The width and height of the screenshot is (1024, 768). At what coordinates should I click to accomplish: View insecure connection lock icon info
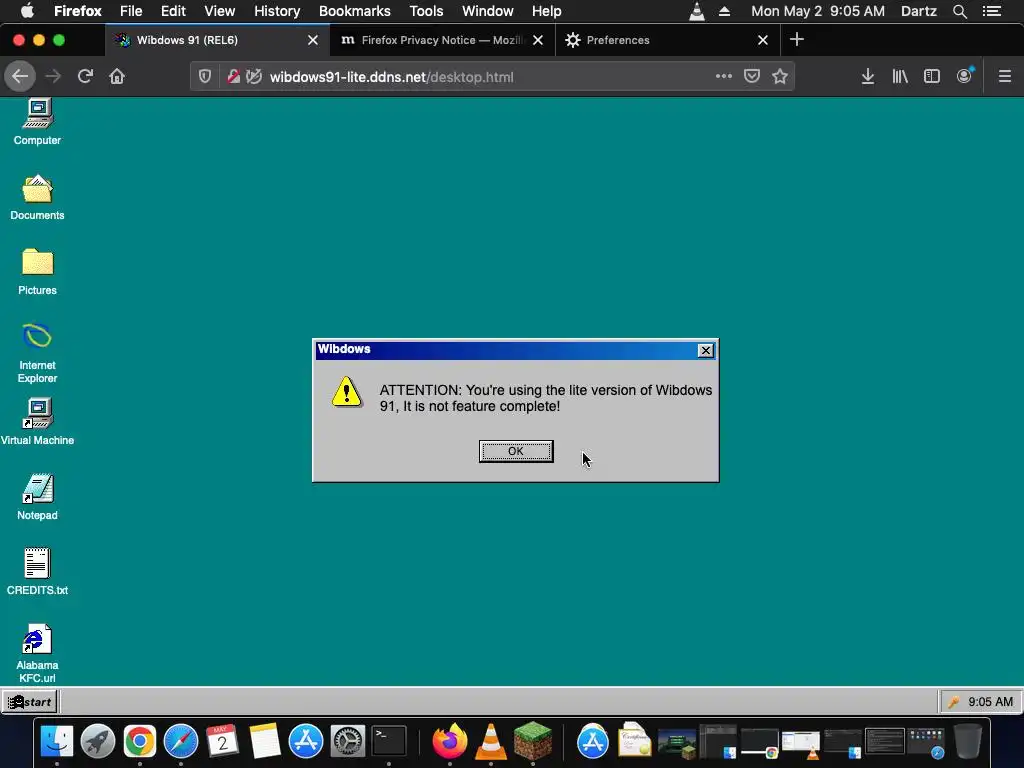point(233,76)
